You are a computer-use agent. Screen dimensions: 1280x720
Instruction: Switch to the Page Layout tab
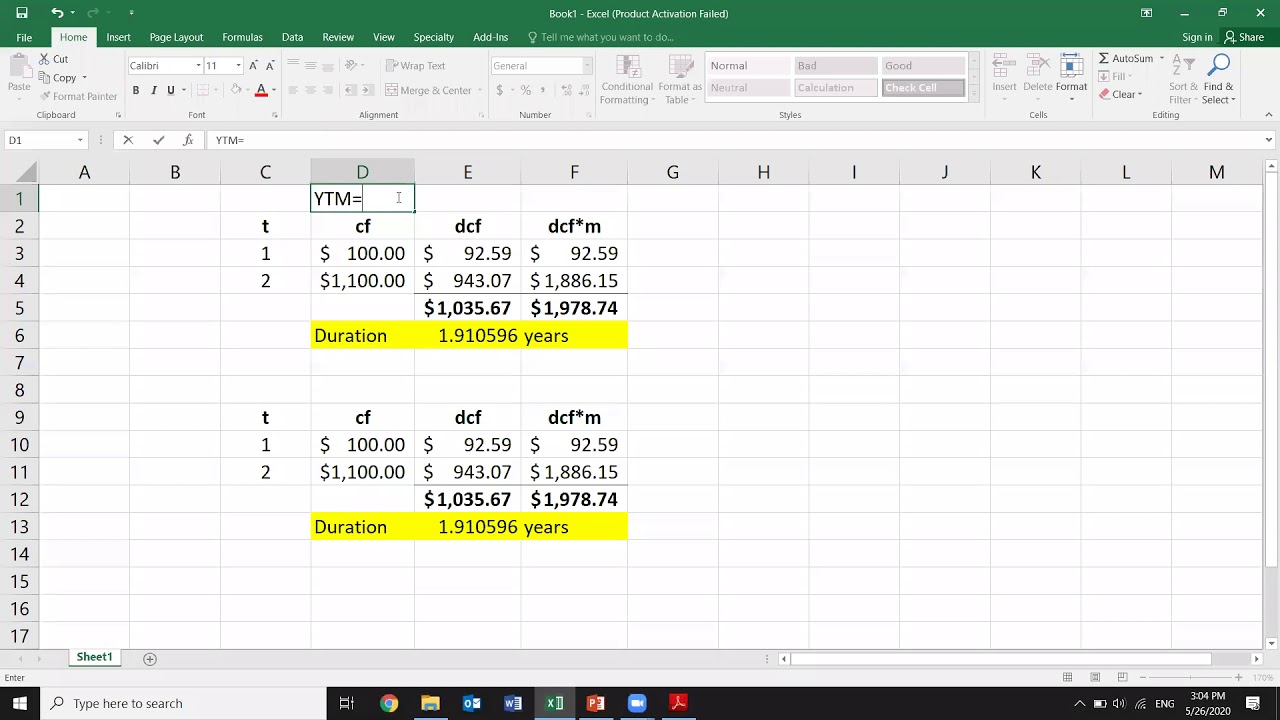[176, 37]
